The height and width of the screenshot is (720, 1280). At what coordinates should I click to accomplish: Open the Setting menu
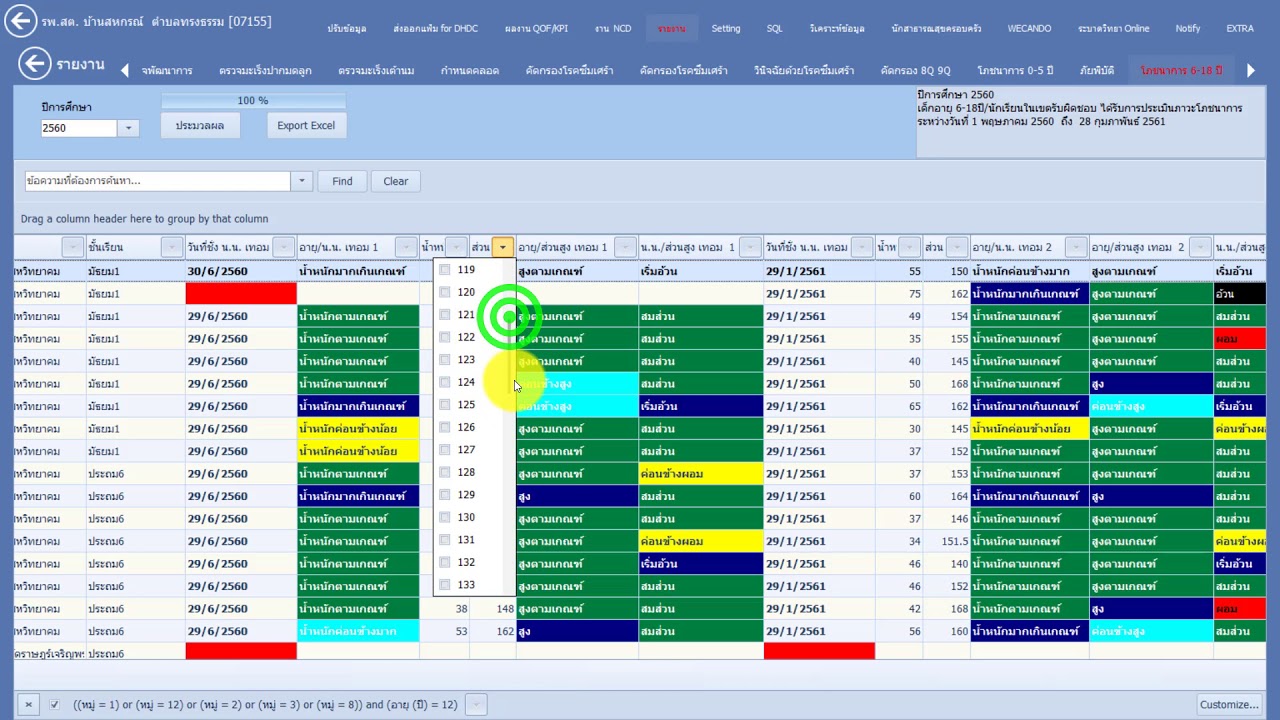tap(726, 28)
